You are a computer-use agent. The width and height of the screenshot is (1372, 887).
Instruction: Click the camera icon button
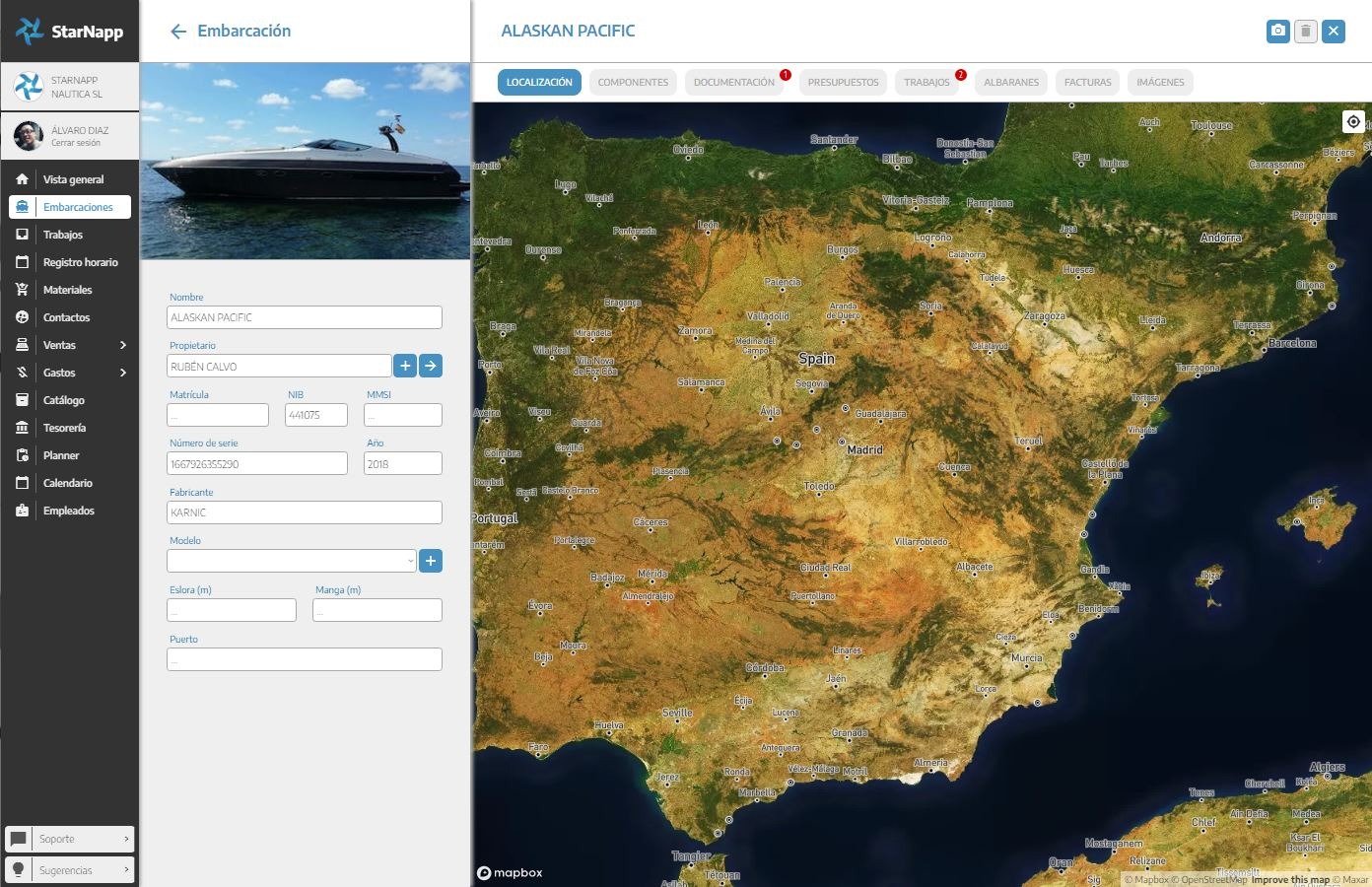click(x=1277, y=32)
